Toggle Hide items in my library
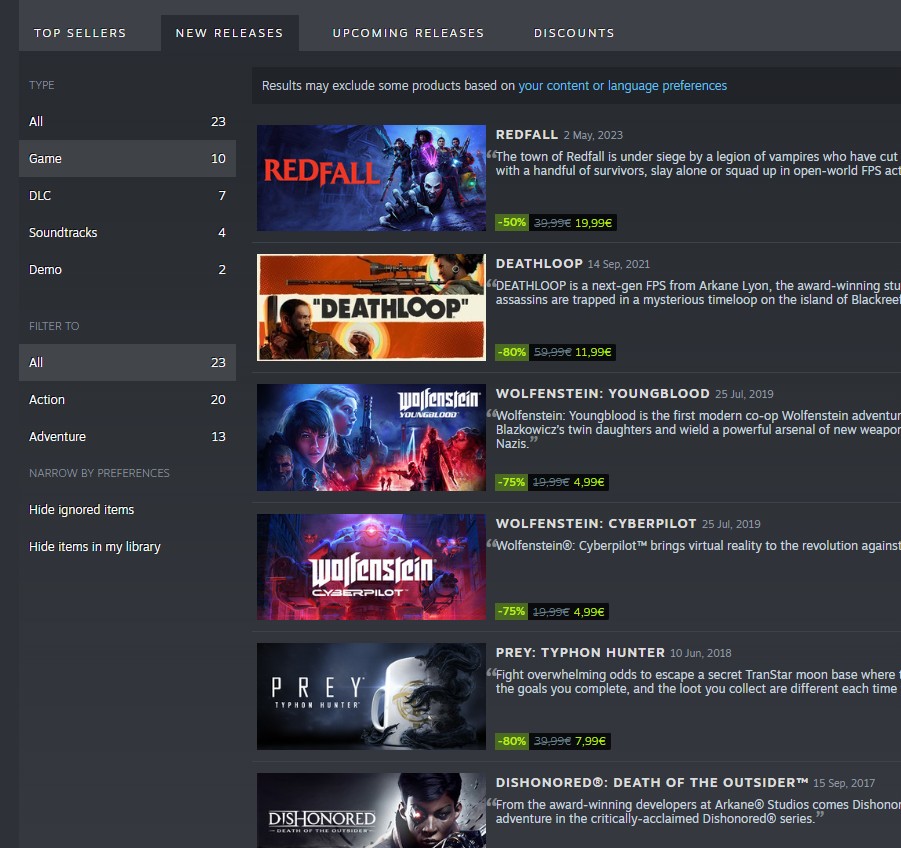Viewport: 901px width, 848px height. pyautogui.click(x=95, y=546)
